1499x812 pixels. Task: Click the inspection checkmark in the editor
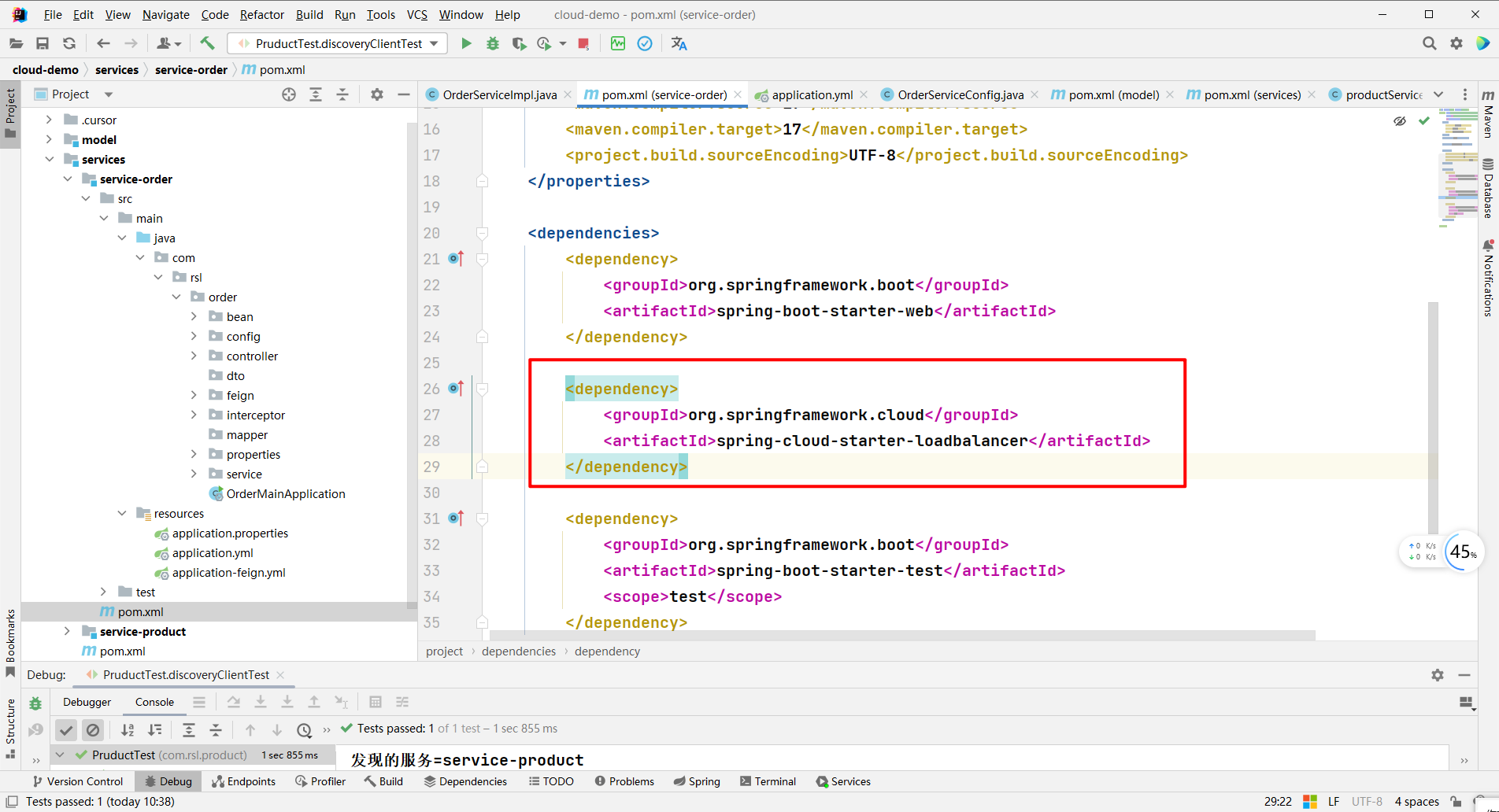coord(1424,121)
